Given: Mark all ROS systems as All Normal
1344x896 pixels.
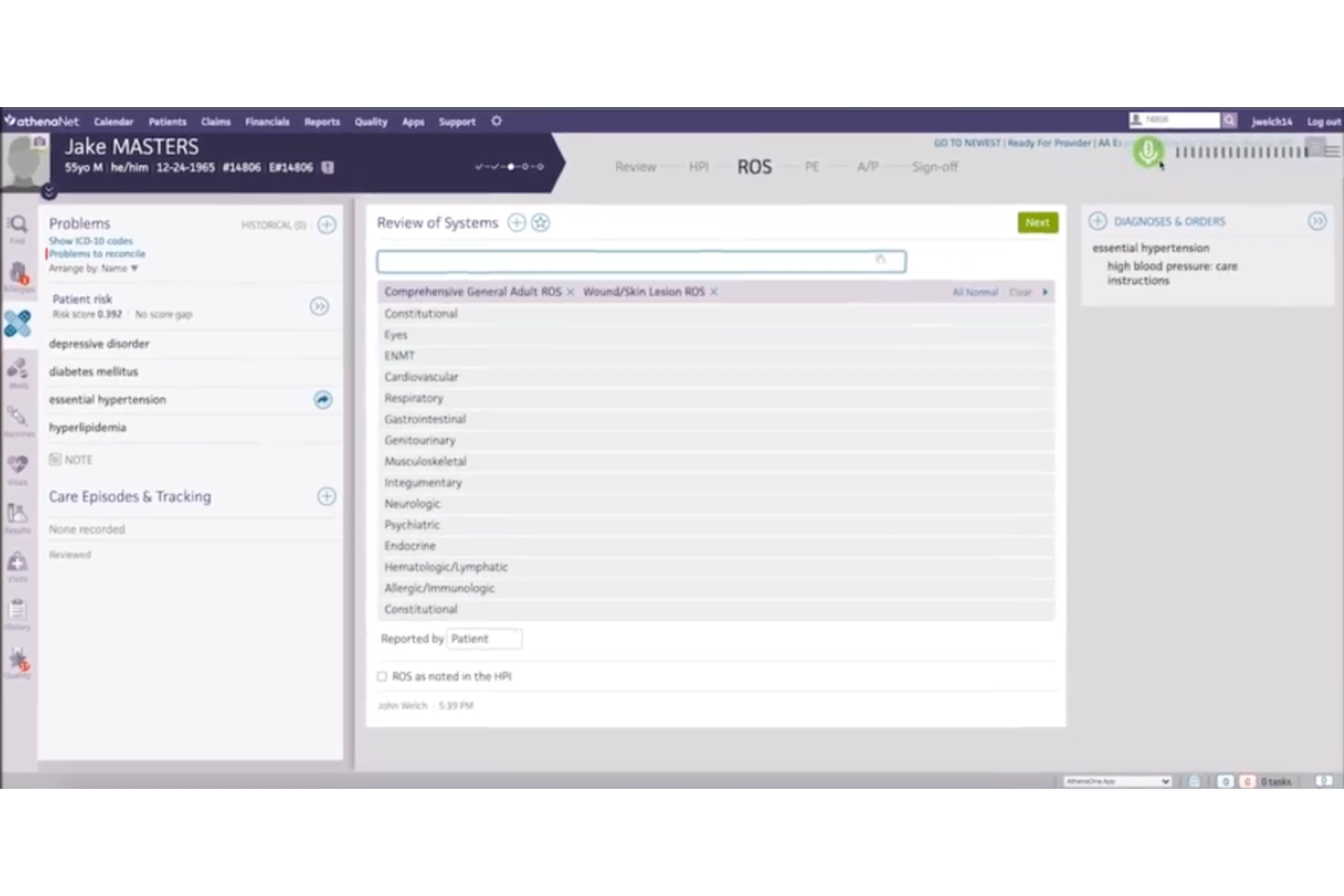Looking at the screenshot, I should point(974,292).
